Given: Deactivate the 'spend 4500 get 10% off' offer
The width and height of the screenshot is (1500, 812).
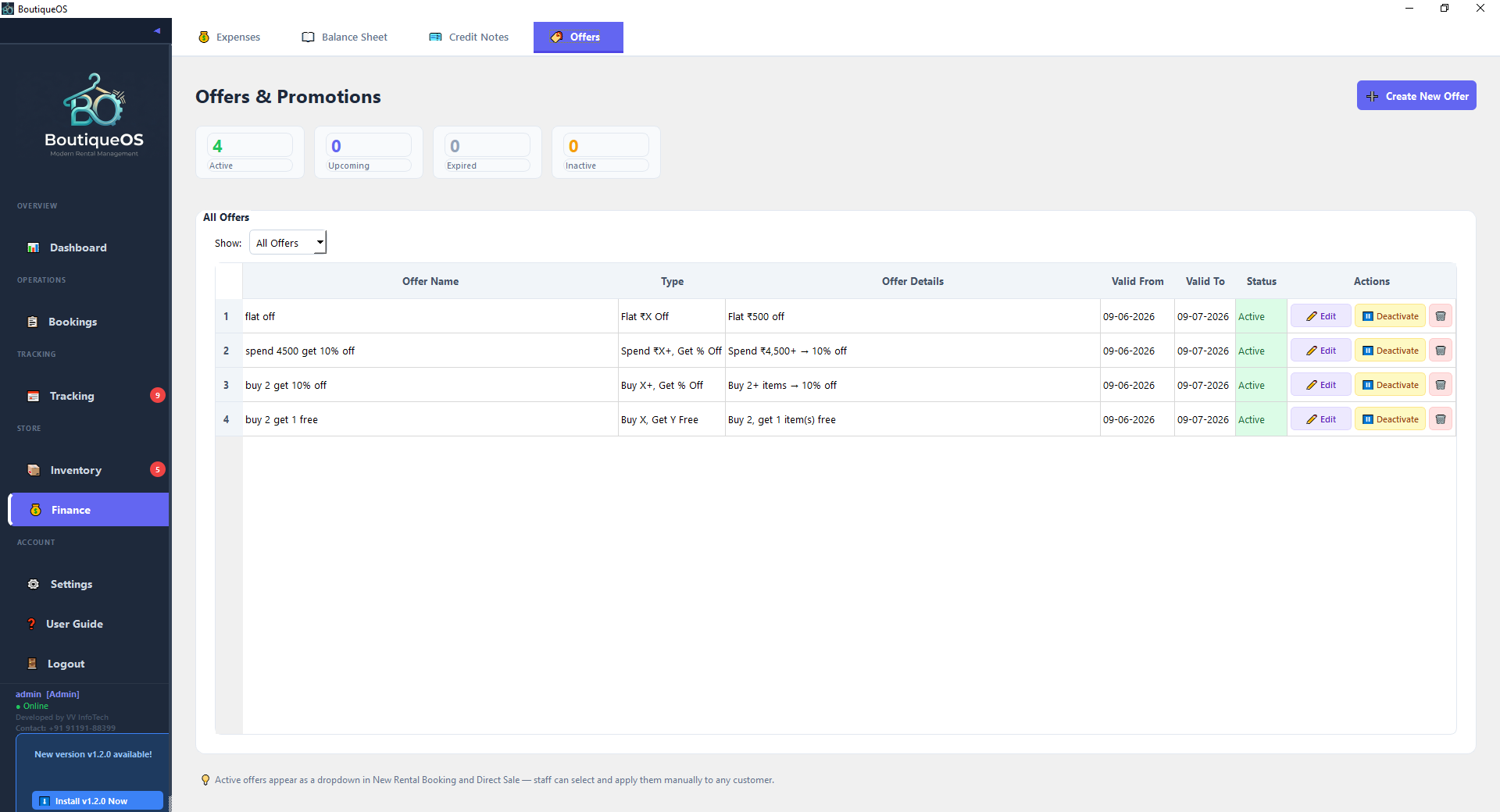Looking at the screenshot, I should coord(1391,351).
